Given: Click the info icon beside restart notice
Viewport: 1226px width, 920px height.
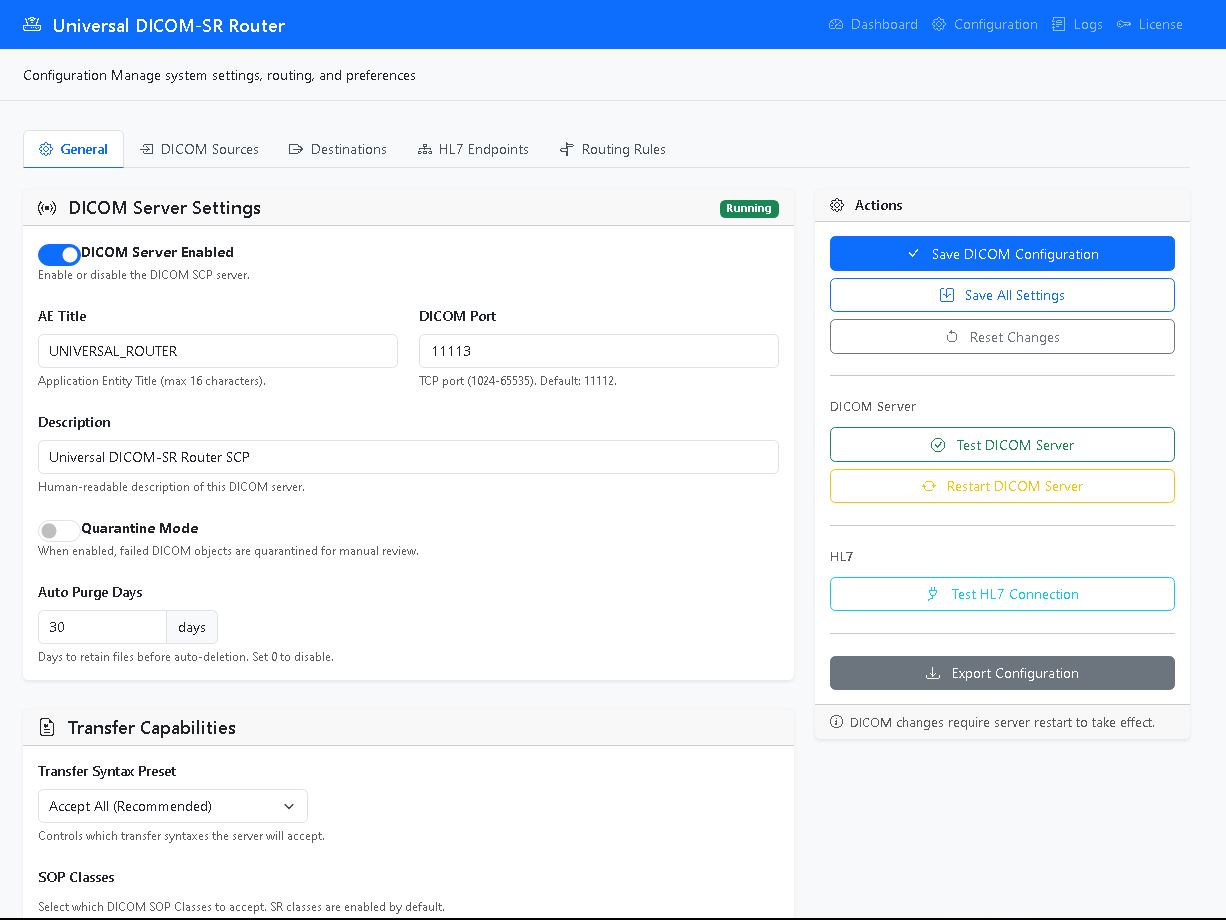Looking at the screenshot, I should (837, 722).
